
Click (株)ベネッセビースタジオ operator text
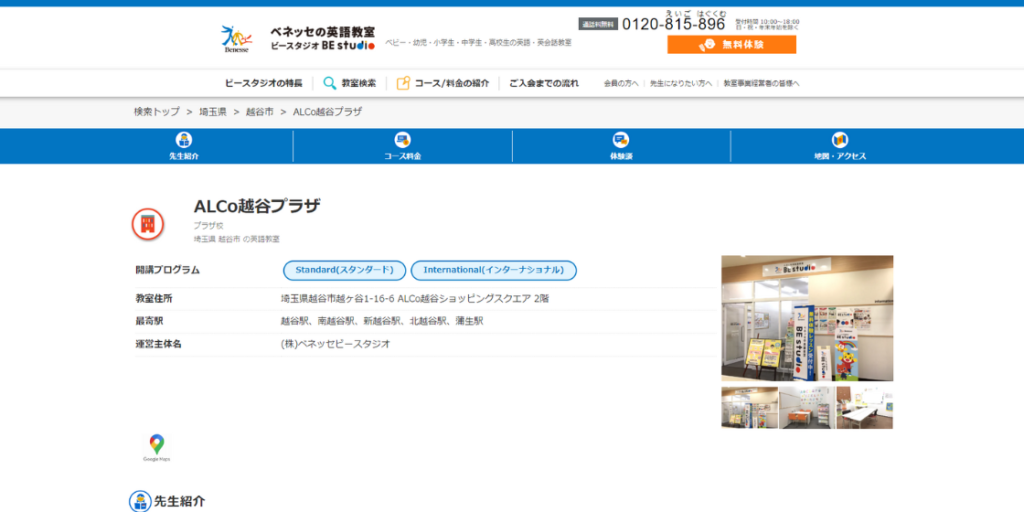tap(336, 344)
